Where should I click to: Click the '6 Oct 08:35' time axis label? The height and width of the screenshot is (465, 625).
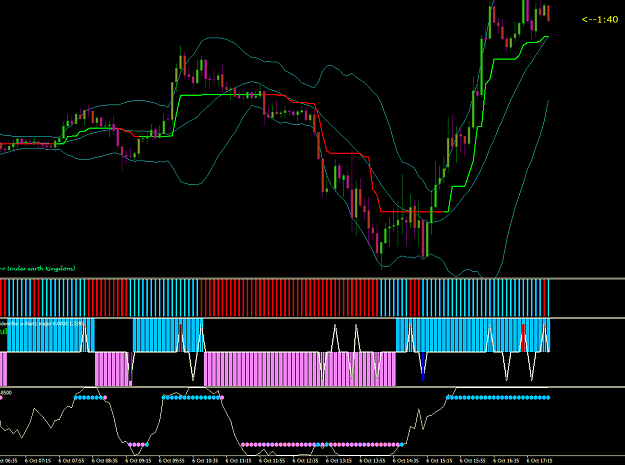[x=105, y=461]
